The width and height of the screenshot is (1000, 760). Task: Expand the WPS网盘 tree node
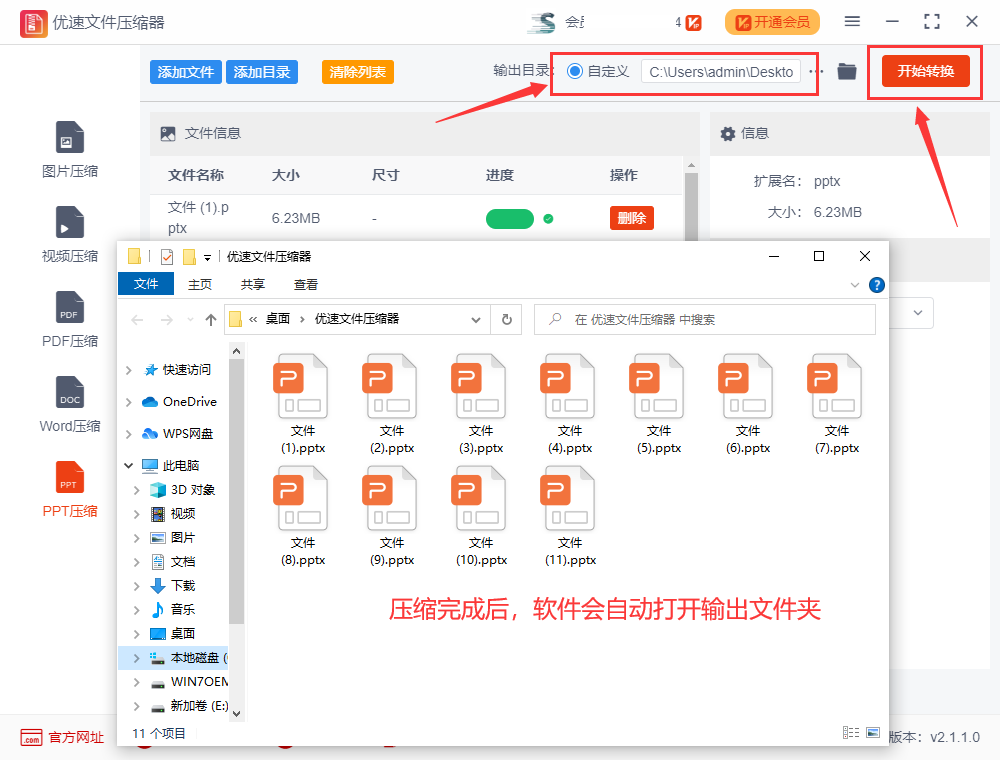[x=129, y=434]
